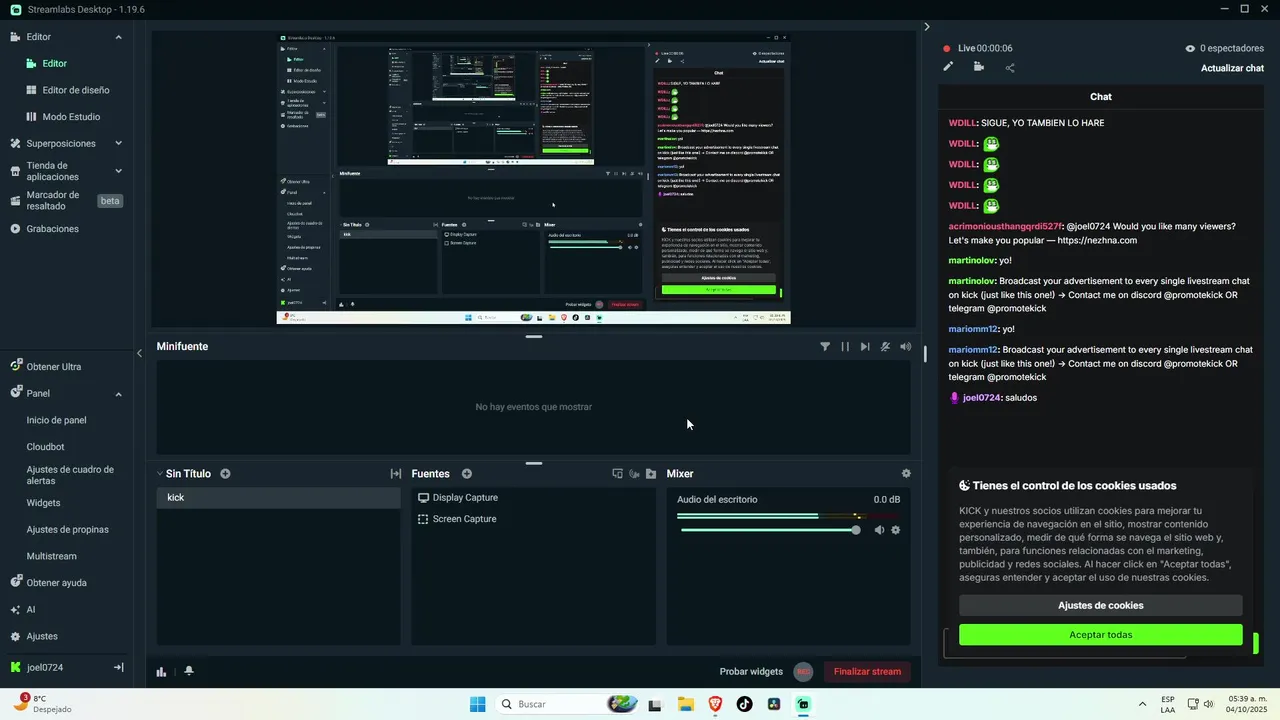The height and width of the screenshot is (720, 1280).
Task: Click the webcam icon in Fuentes
Action: click(x=634, y=474)
